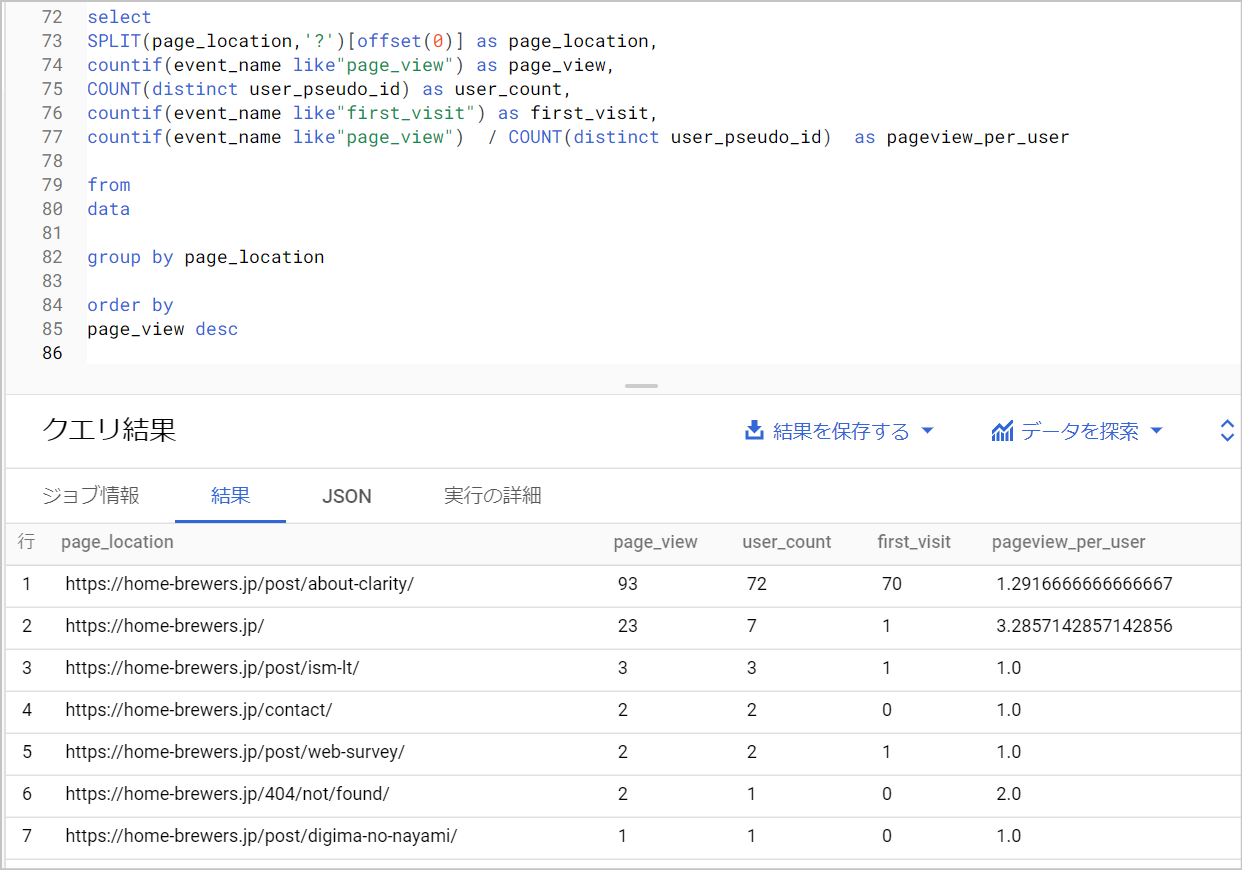Click the save results download icon
Image resolution: width=1242 pixels, height=870 pixels.
click(x=754, y=431)
